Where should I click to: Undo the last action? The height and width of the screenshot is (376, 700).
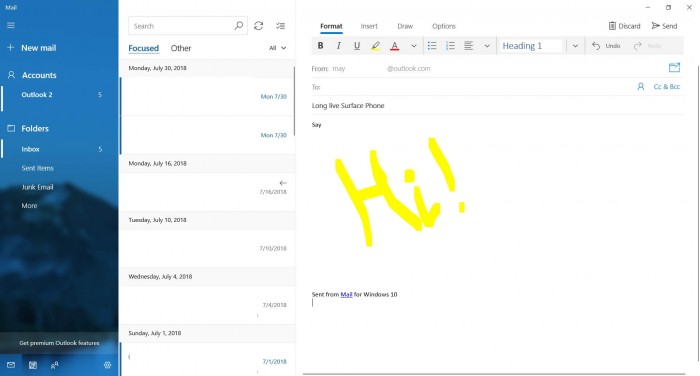(x=606, y=46)
